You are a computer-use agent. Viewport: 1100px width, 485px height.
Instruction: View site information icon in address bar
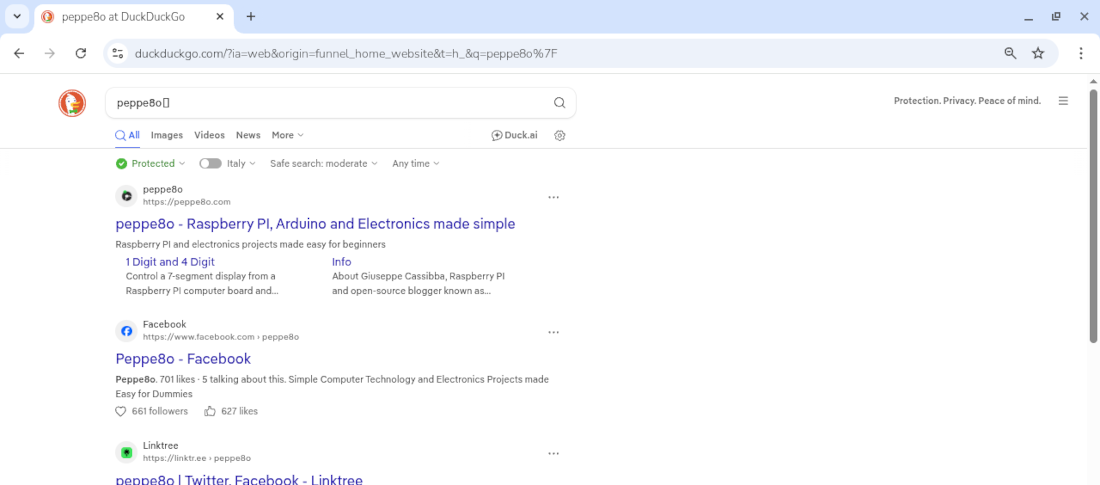pyautogui.click(x=117, y=53)
